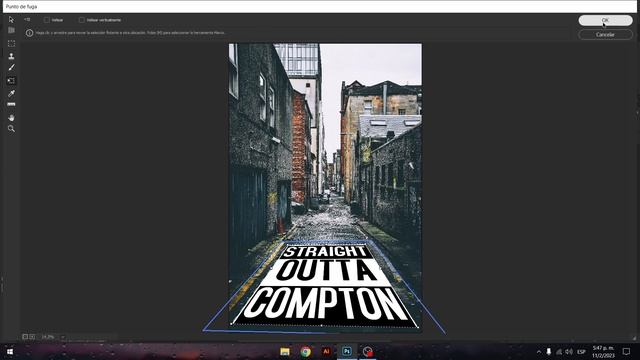This screenshot has height=360, width=640.
Task: Open the zoom percentage dropdown
Action: click(63, 337)
